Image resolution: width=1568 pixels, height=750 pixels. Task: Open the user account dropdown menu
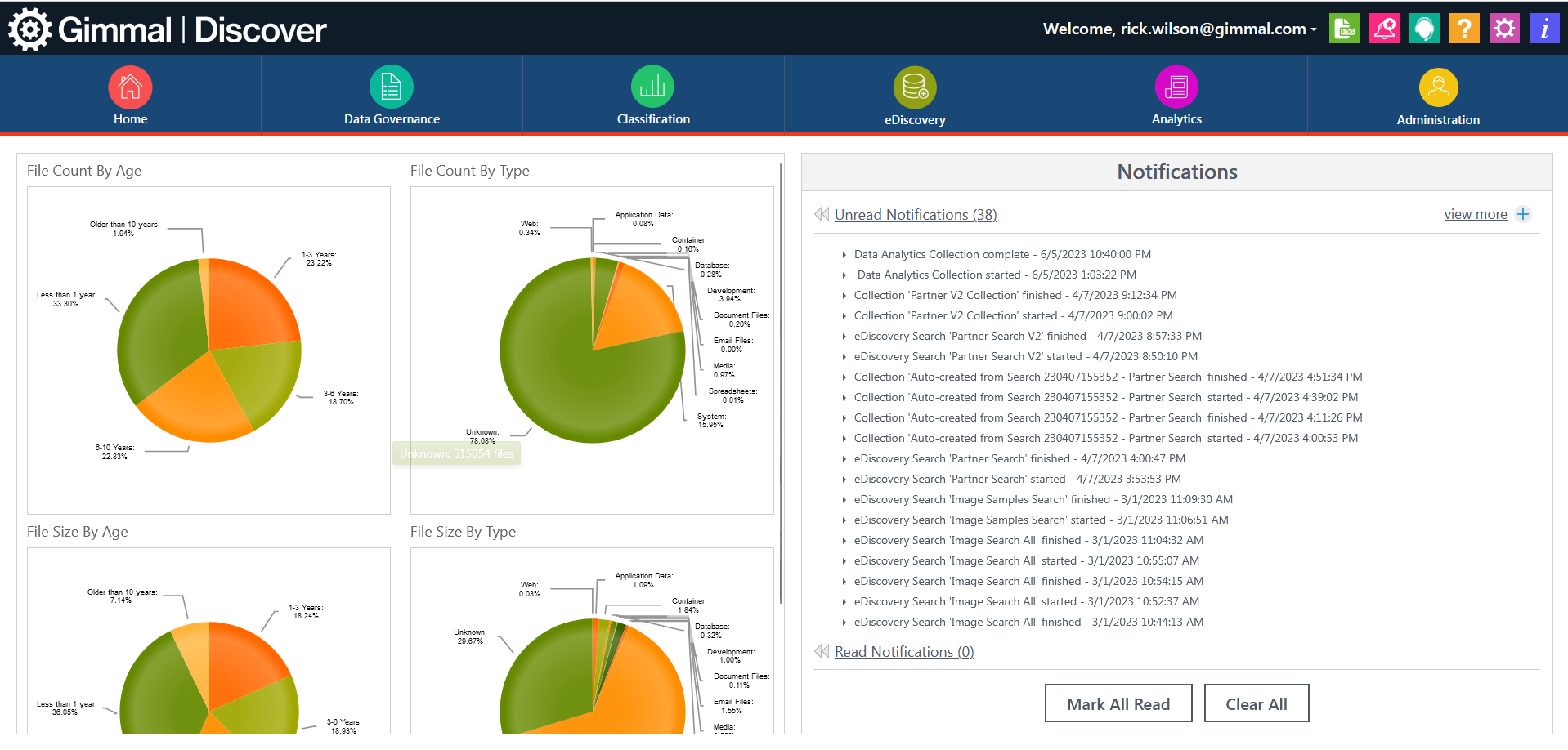pyautogui.click(x=1313, y=29)
